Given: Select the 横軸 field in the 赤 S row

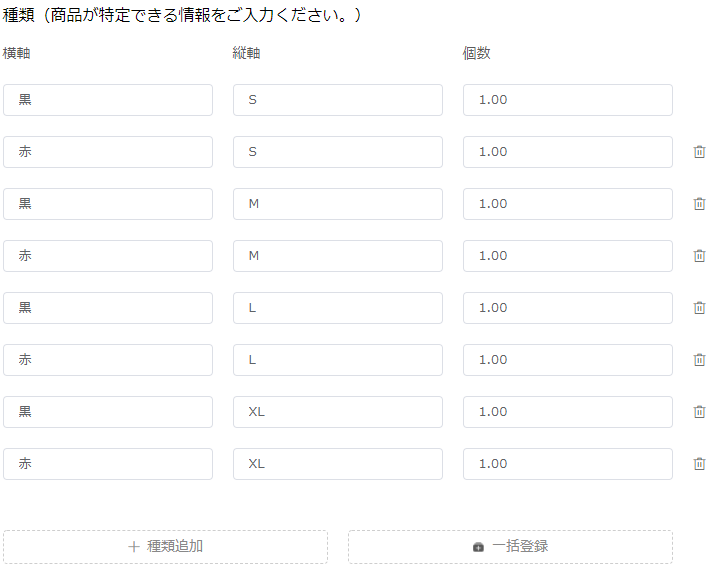Looking at the screenshot, I should [108, 152].
